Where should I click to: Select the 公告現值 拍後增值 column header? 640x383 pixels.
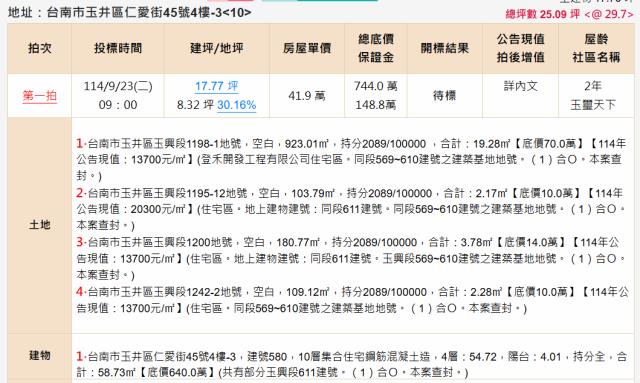tap(520, 48)
